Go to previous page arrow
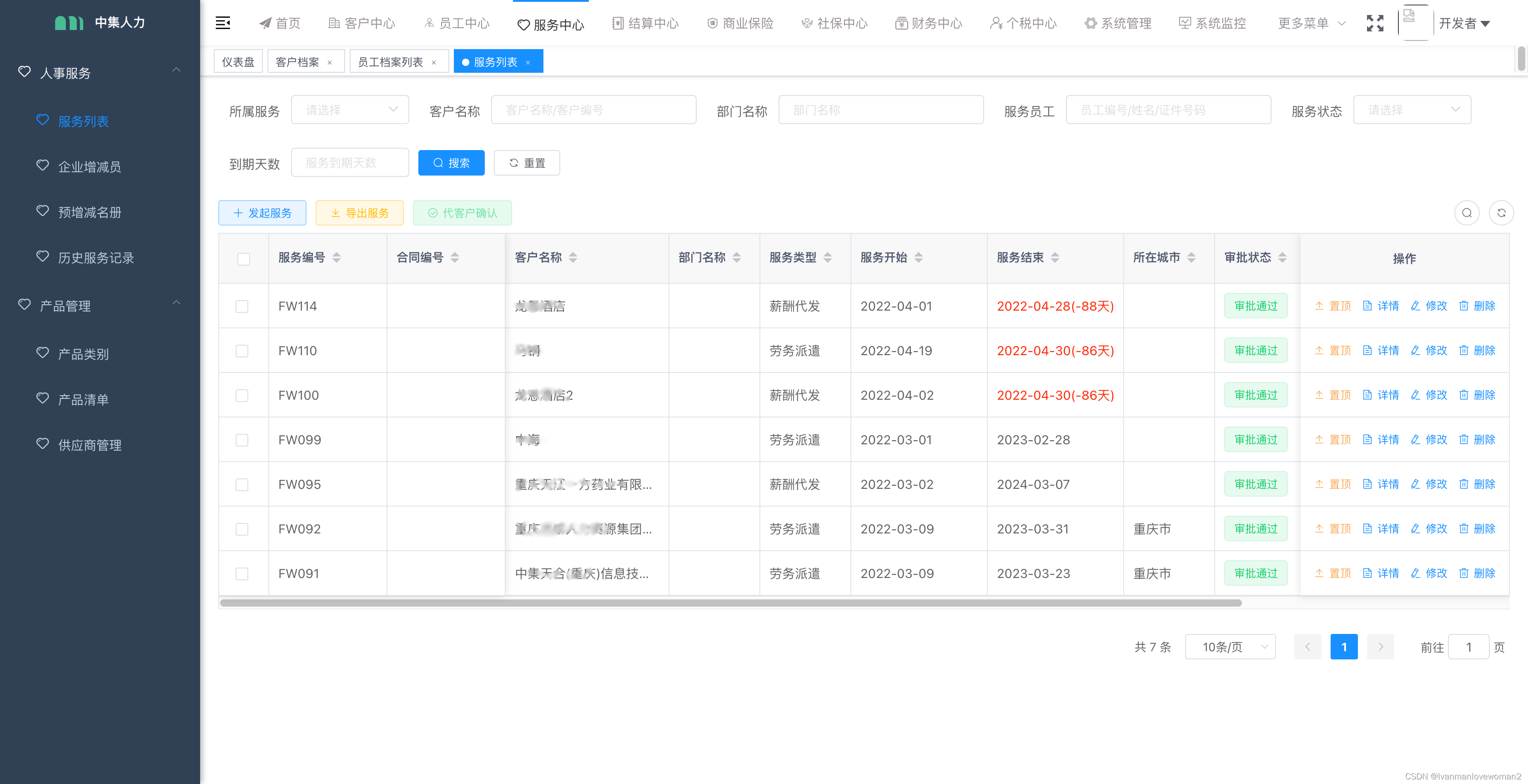 point(1307,646)
